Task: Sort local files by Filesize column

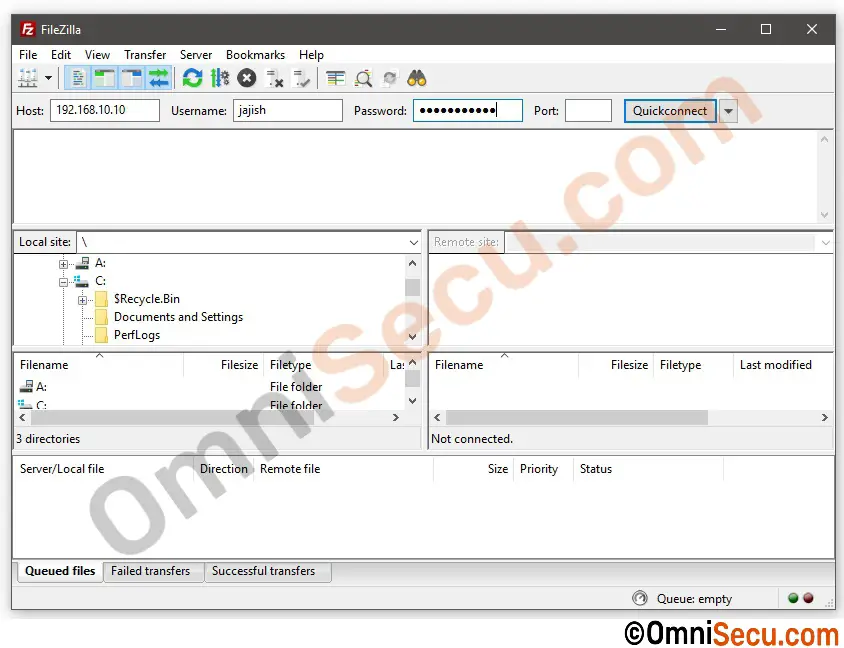Action: pos(224,365)
